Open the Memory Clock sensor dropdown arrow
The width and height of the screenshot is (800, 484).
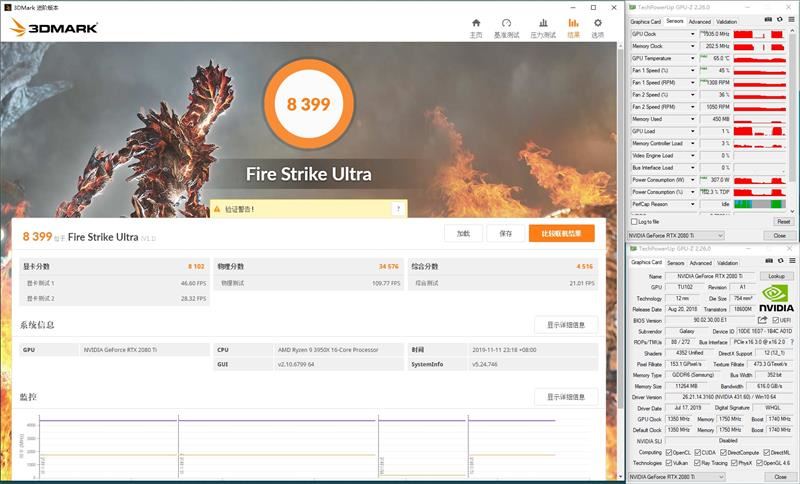coord(692,46)
